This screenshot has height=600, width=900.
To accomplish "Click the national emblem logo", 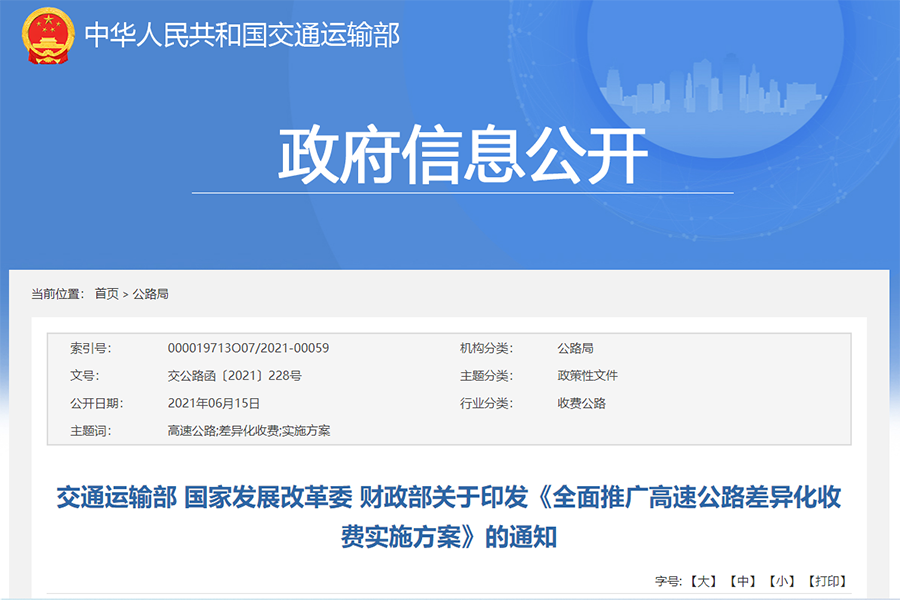I will click(48, 35).
